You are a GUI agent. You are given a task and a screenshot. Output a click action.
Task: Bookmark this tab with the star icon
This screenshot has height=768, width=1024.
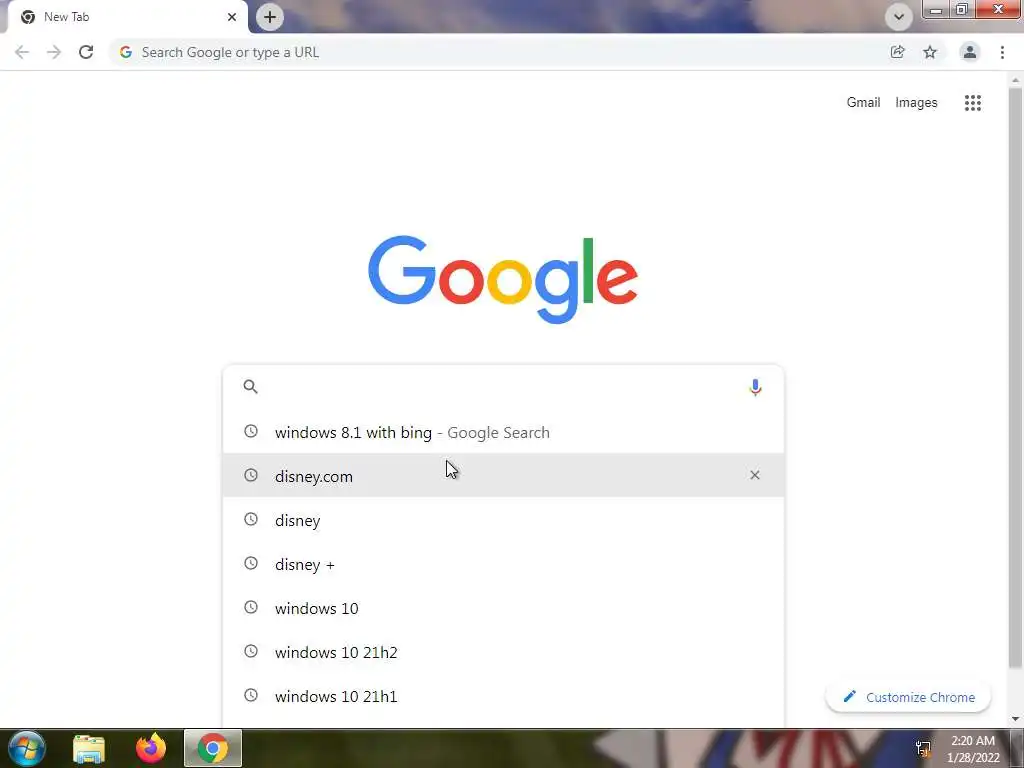930,52
